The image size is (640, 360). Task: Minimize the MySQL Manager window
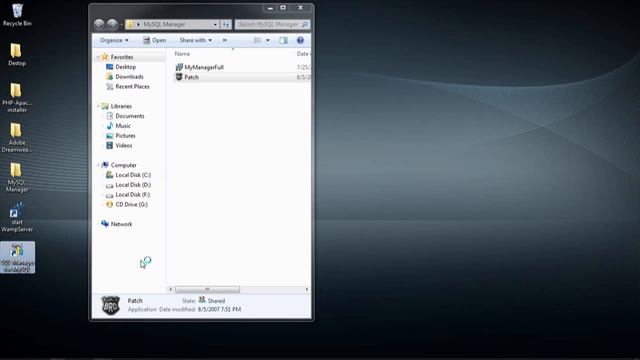click(x=270, y=8)
